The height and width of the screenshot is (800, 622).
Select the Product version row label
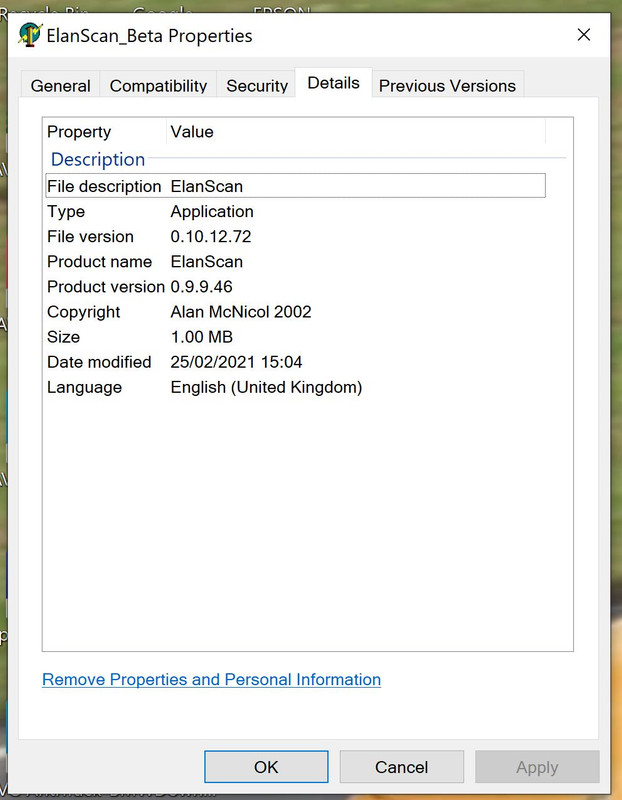point(106,286)
